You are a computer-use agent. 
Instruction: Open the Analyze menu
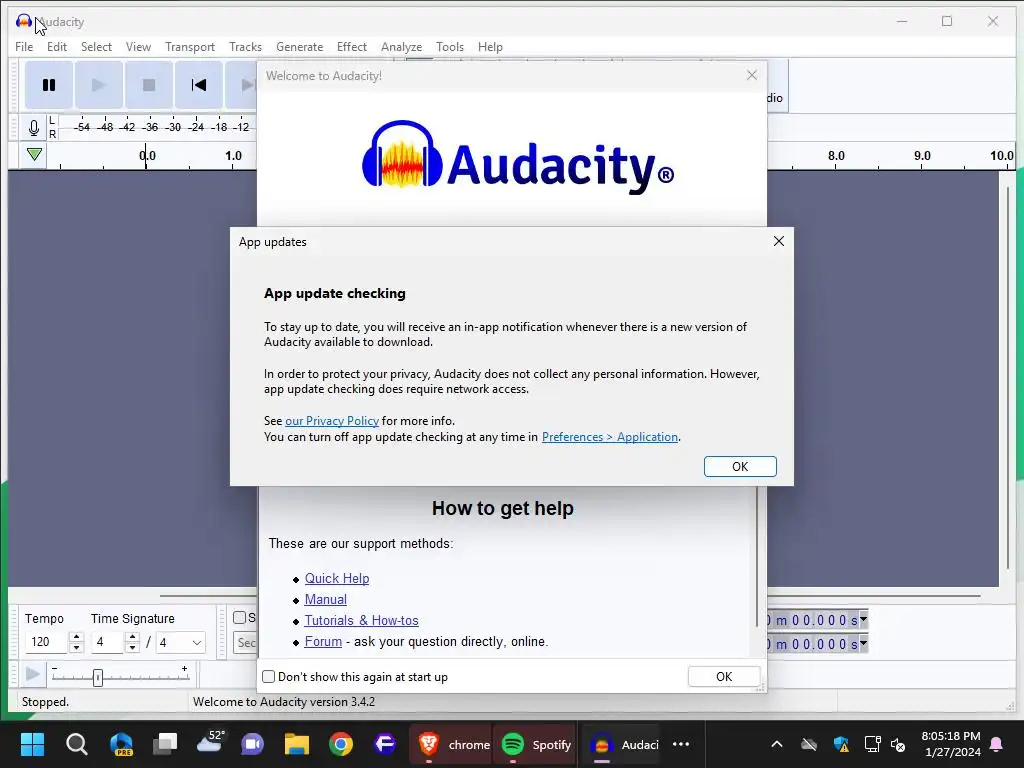[x=402, y=47]
